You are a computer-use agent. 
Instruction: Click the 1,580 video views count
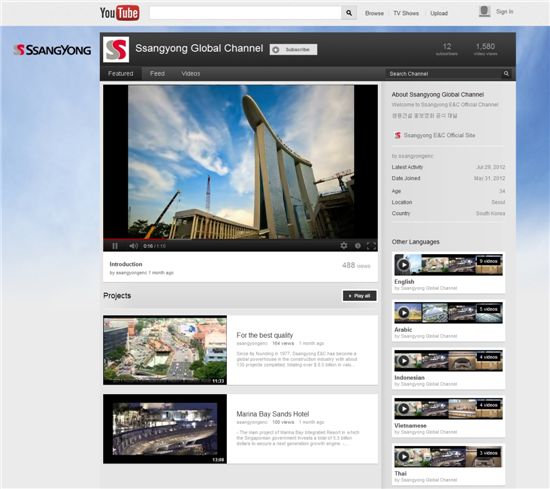pos(485,49)
